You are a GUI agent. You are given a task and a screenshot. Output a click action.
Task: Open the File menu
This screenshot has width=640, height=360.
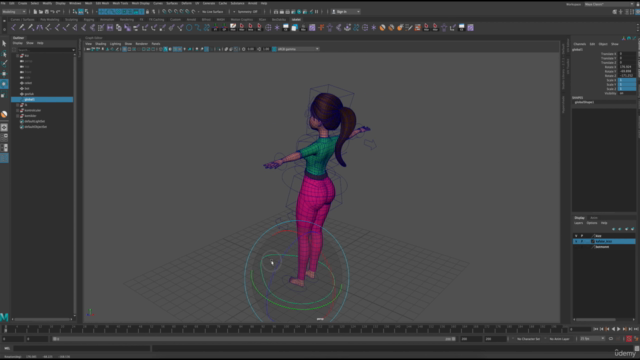[3, 3]
